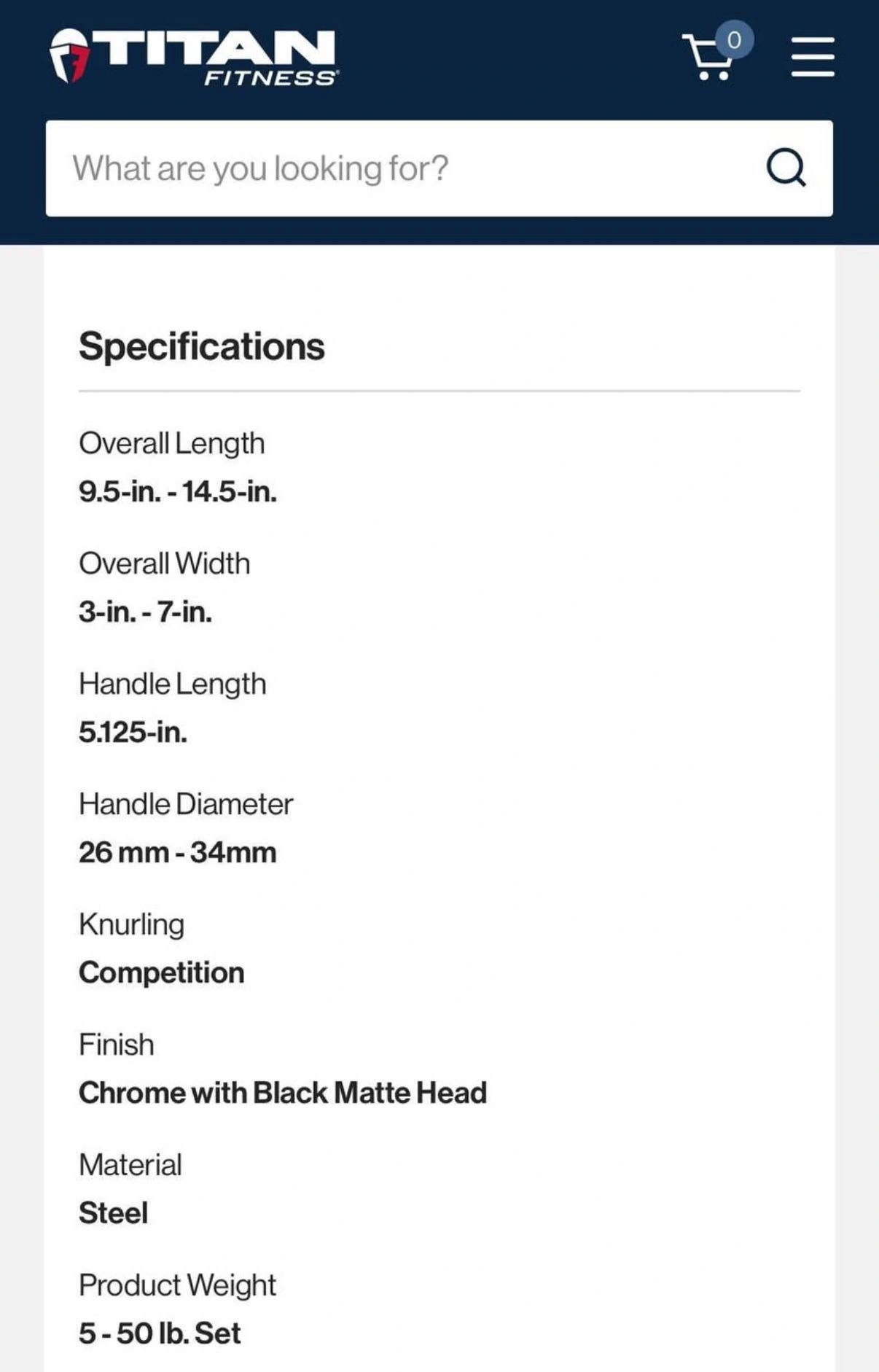
Task: Select the Overall Width label
Action: (x=165, y=564)
